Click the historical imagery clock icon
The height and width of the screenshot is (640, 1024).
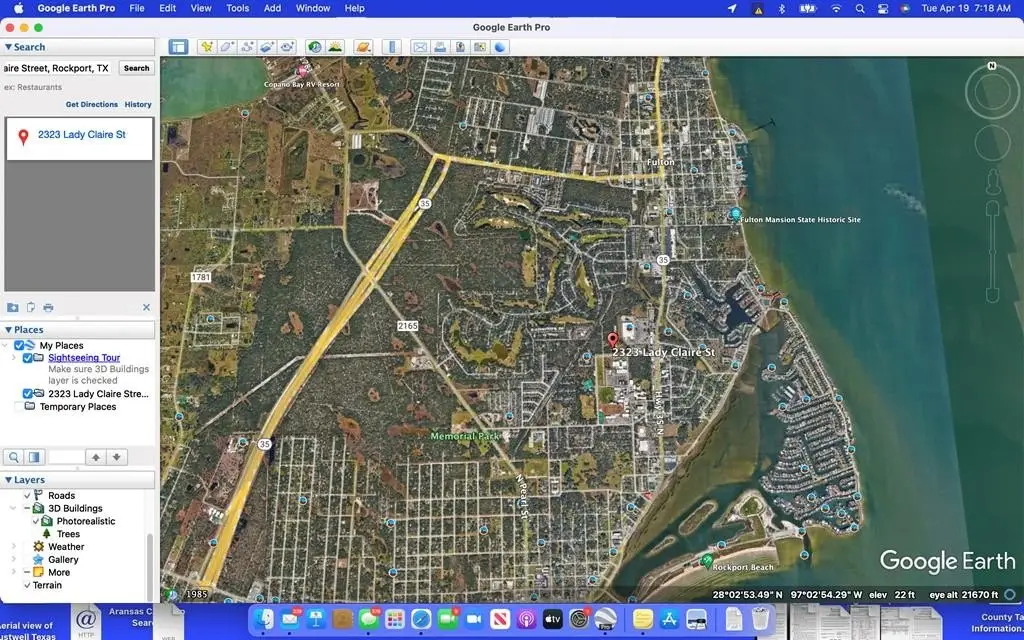(315, 47)
